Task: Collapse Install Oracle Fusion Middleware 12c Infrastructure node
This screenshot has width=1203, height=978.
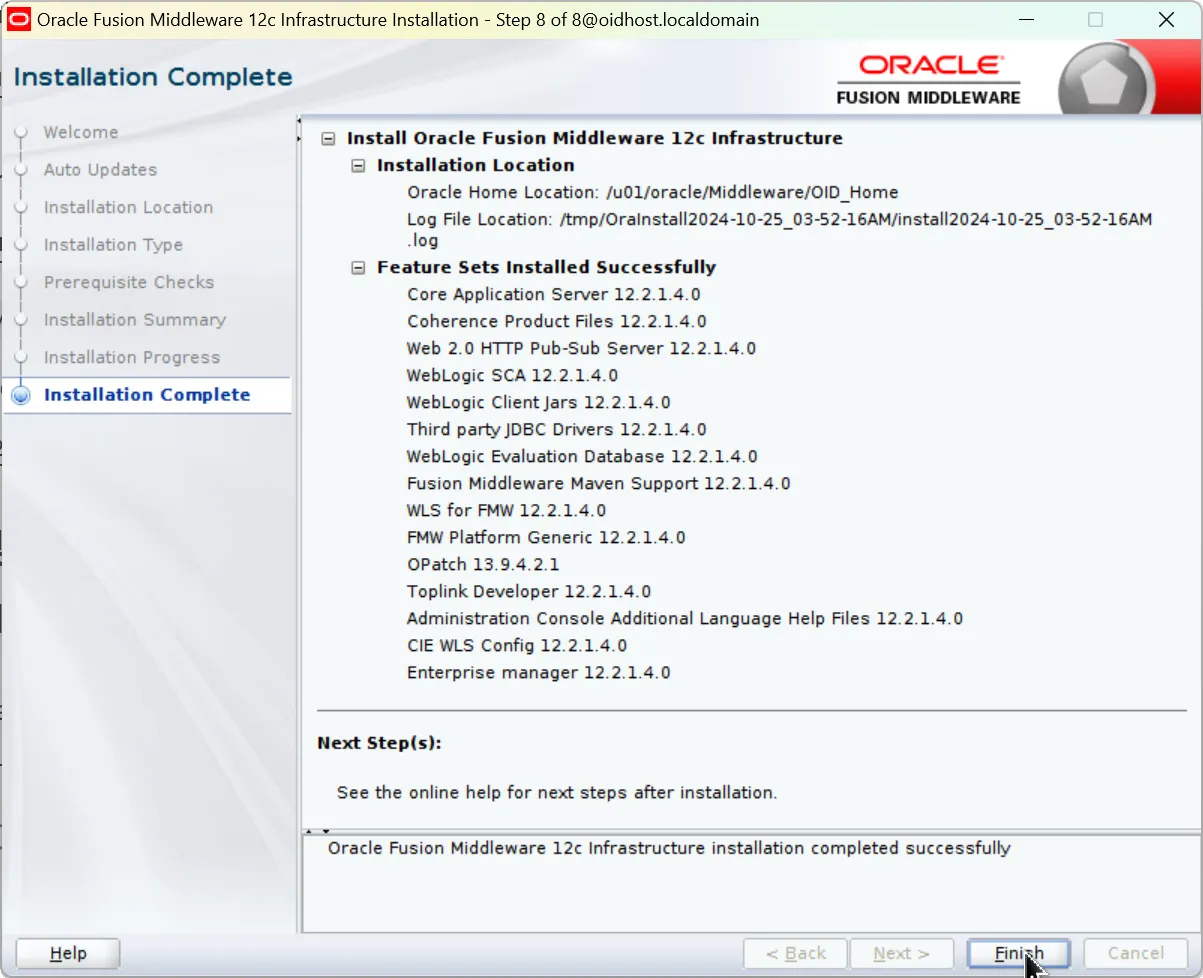Action: (x=328, y=139)
